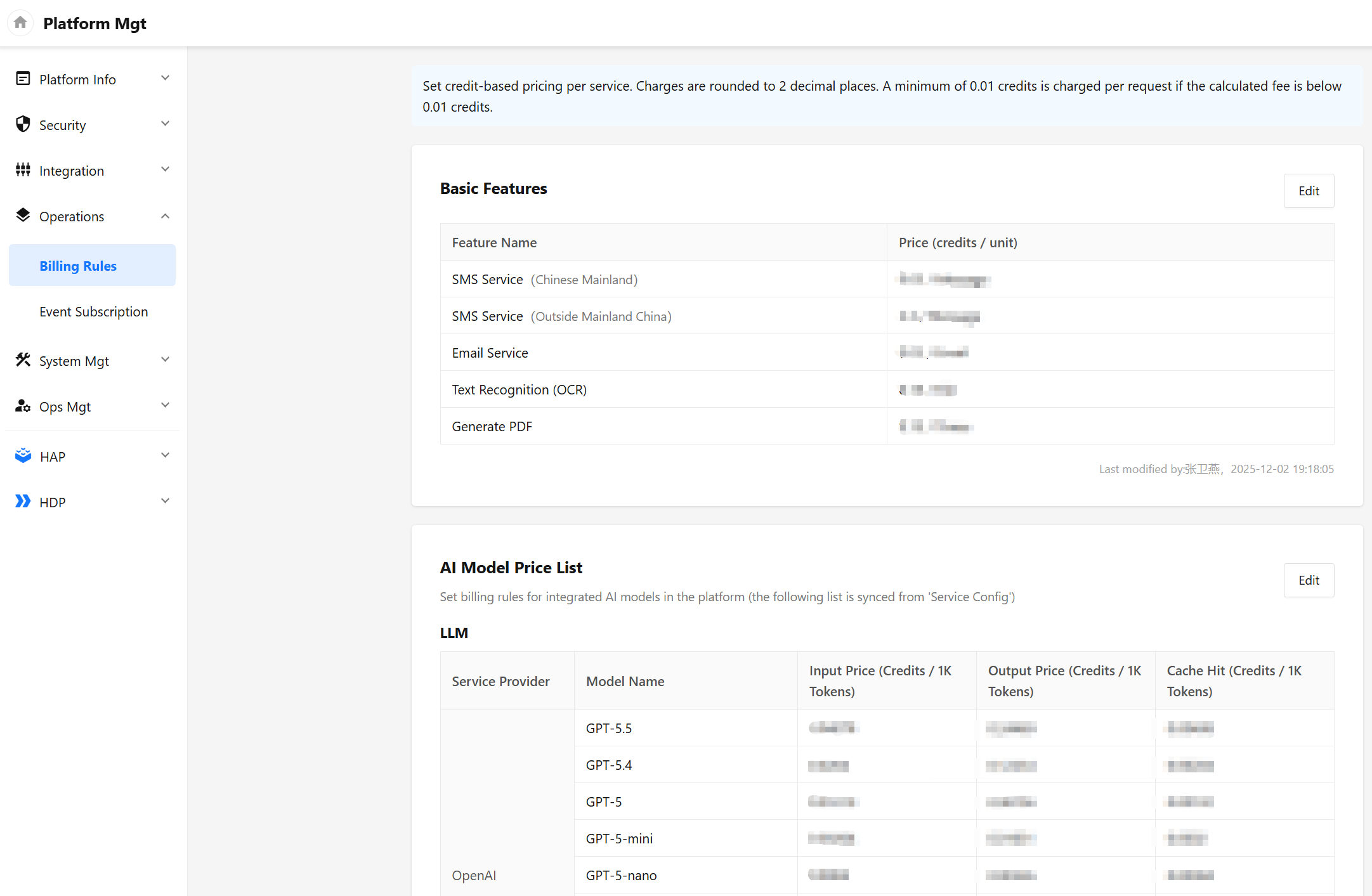Collapse the Operations section chevron

(166, 216)
